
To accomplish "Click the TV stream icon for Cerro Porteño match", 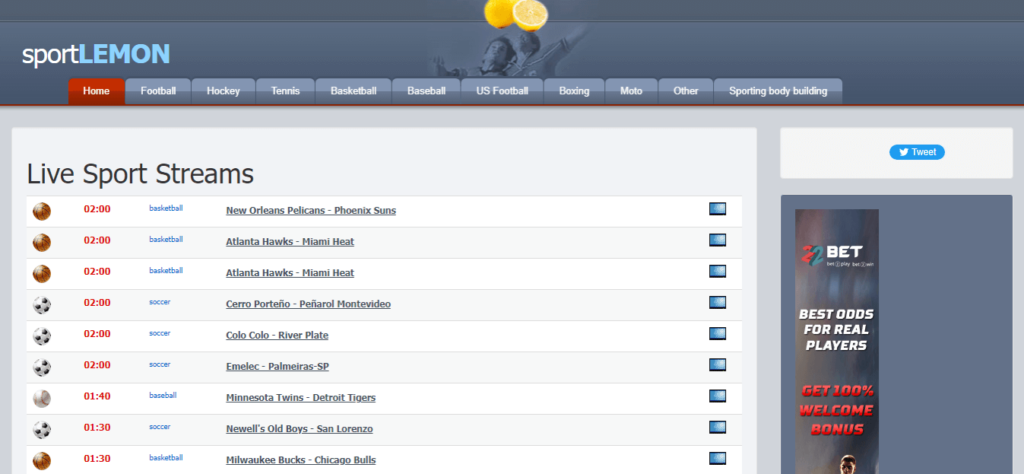I will (x=717, y=302).
